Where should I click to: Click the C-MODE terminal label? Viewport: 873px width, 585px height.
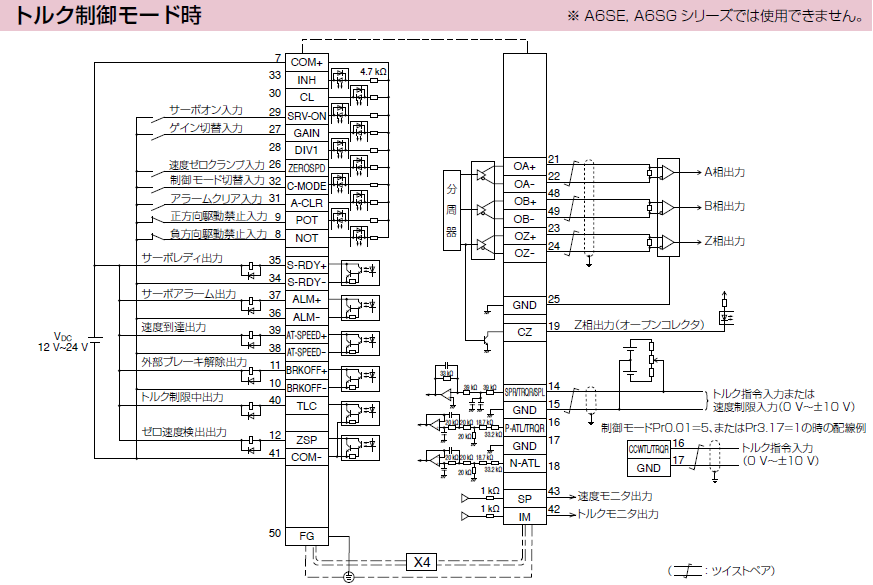[x=306, y=186]
